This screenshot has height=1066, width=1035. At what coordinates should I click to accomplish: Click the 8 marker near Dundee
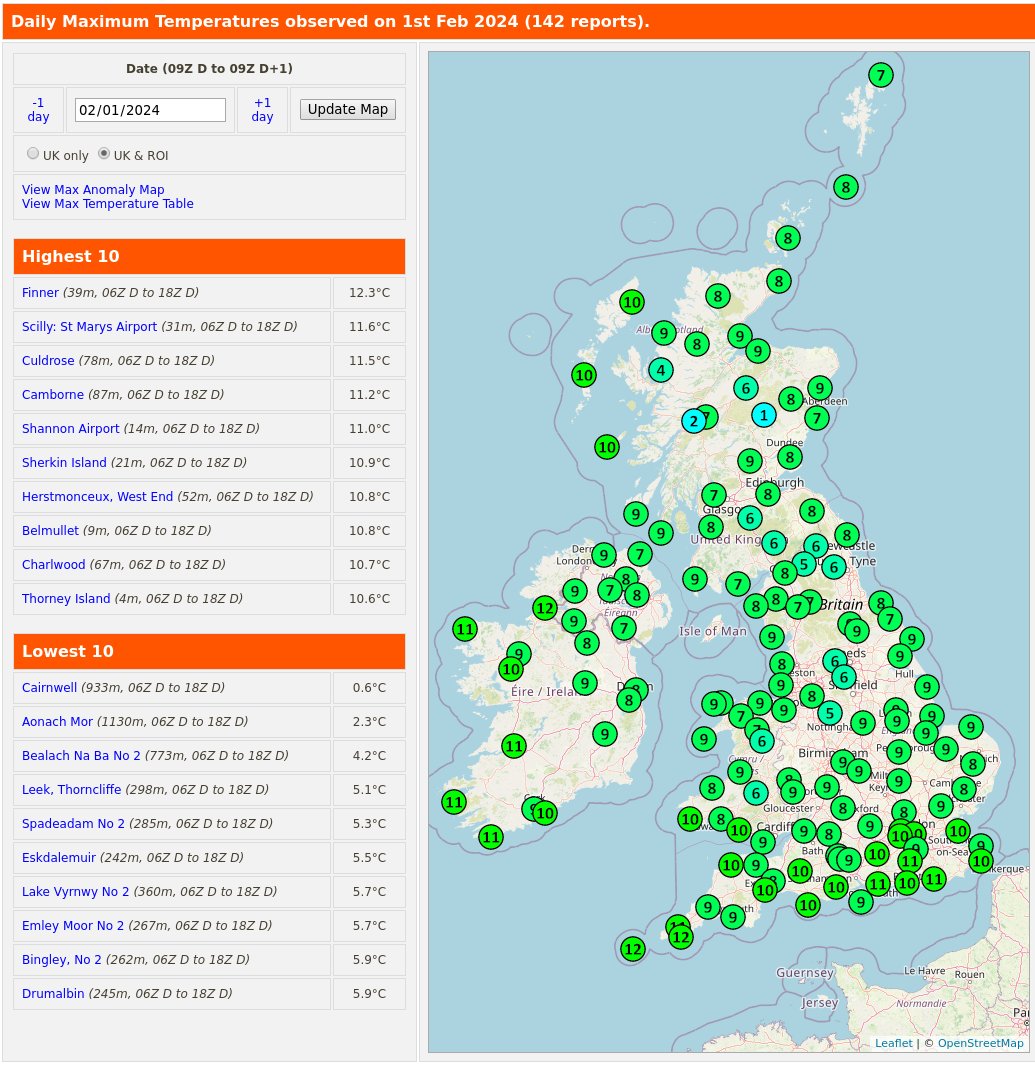[x=790, y=457]
